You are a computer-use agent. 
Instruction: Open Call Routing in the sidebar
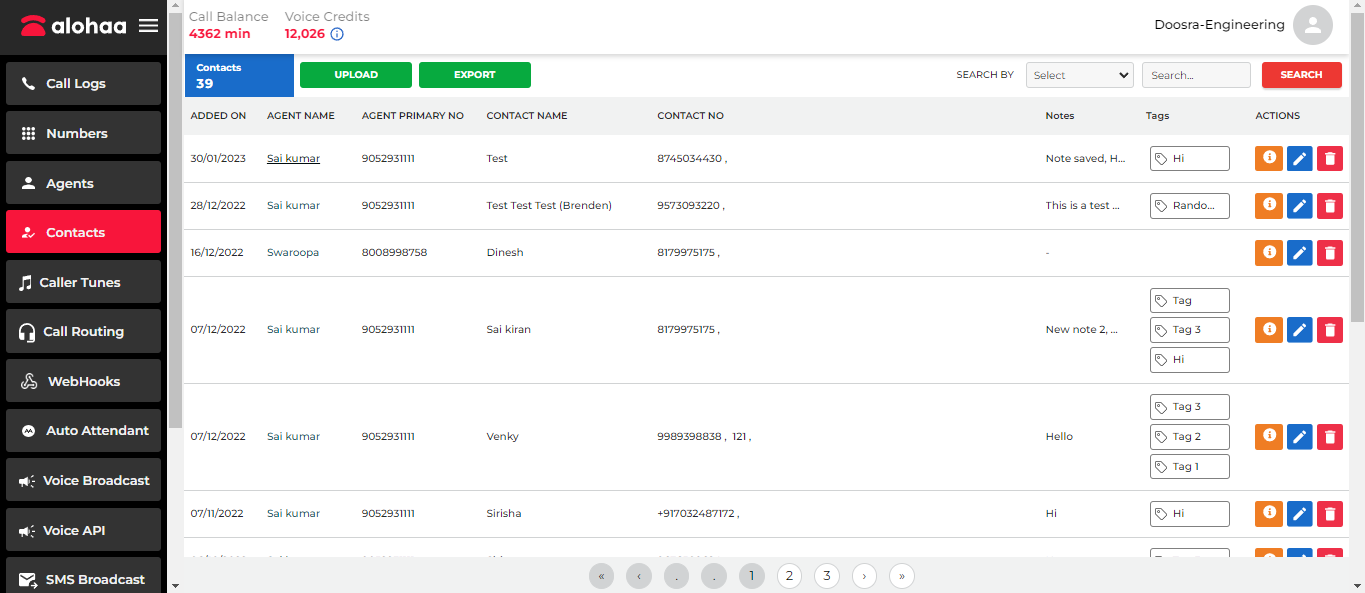coord(83,331)
